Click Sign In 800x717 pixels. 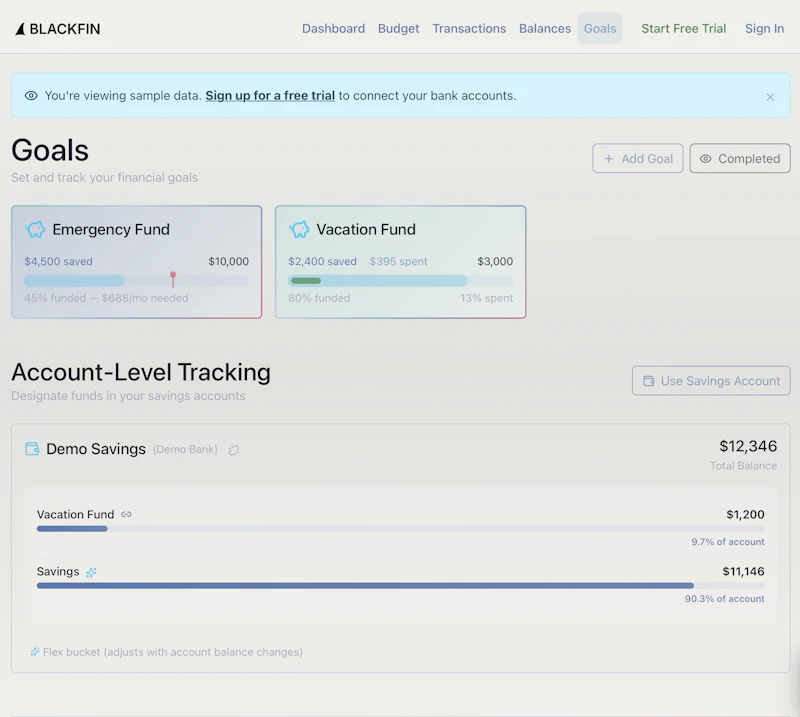764,29
